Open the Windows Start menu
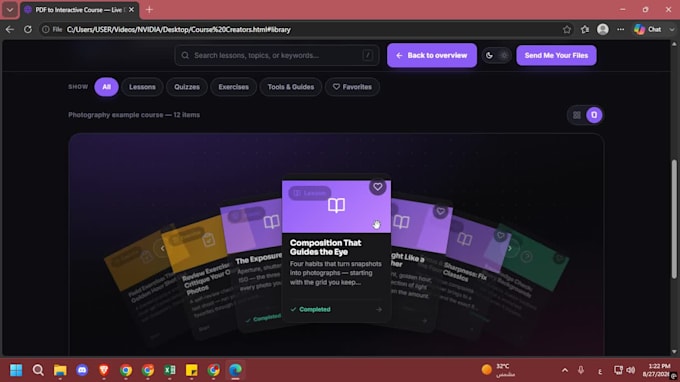Image resolution: width=680 pixels, height=382 pixels. point(16,370)
